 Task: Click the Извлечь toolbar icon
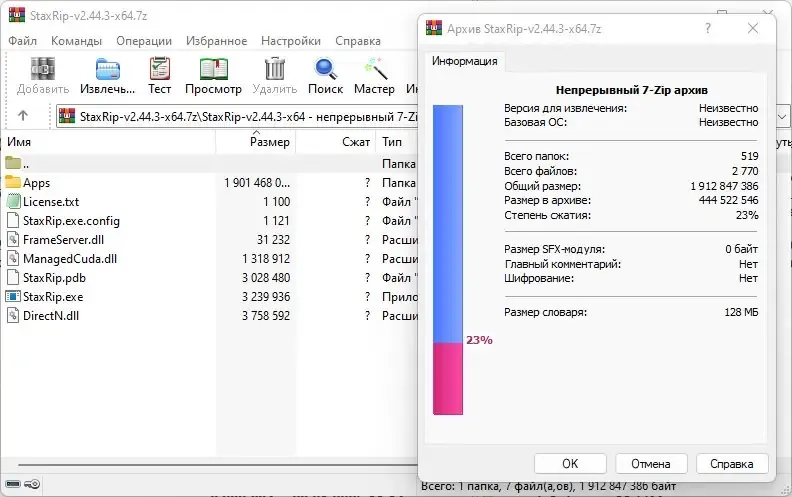[x=108, y=69]
